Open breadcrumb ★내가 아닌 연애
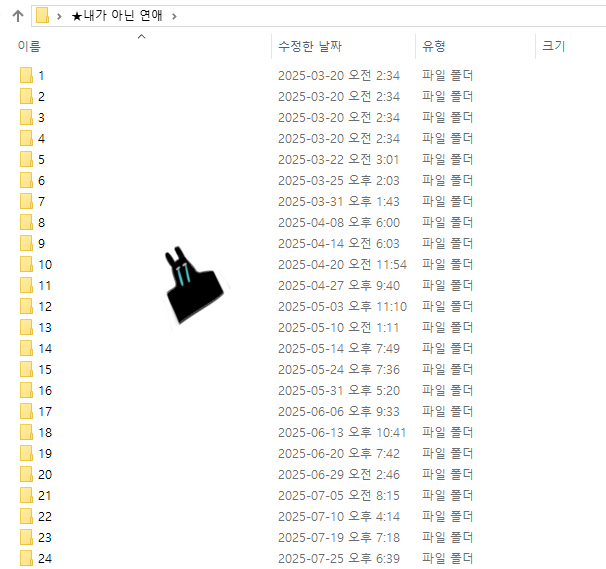606x569 pixels. tap(117, 16)
